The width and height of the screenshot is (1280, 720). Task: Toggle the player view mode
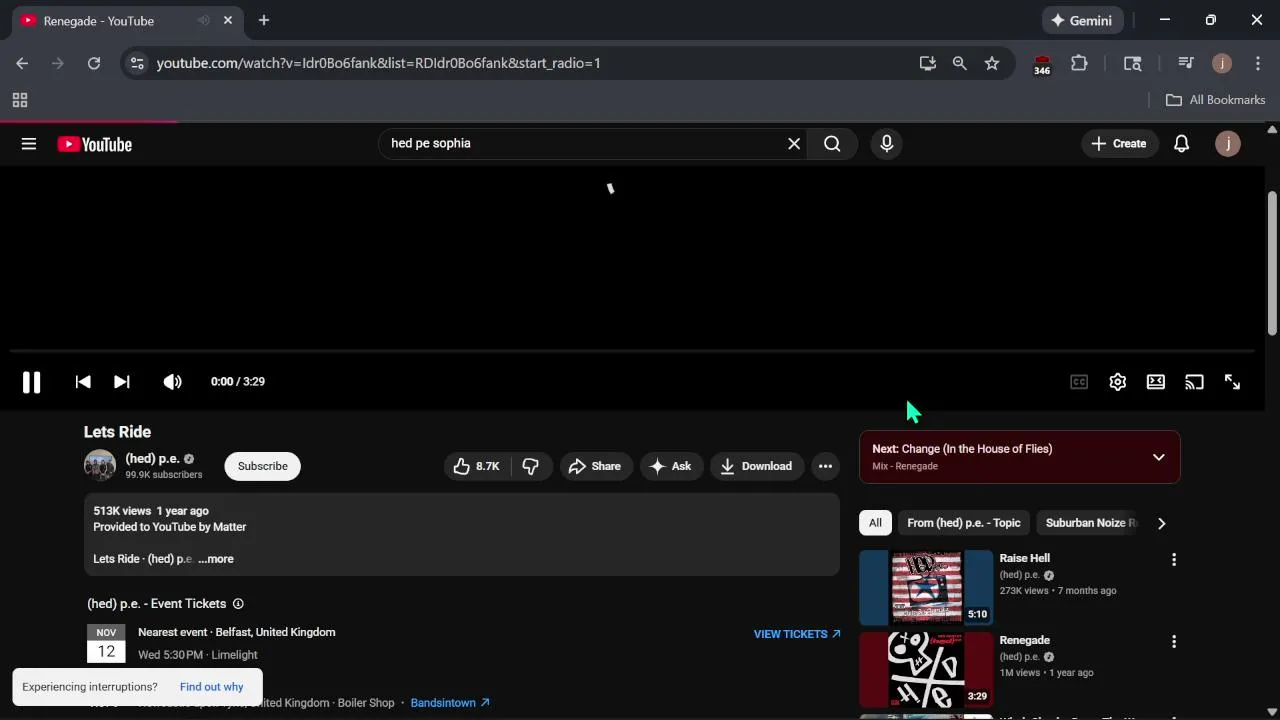(1156, 382)
